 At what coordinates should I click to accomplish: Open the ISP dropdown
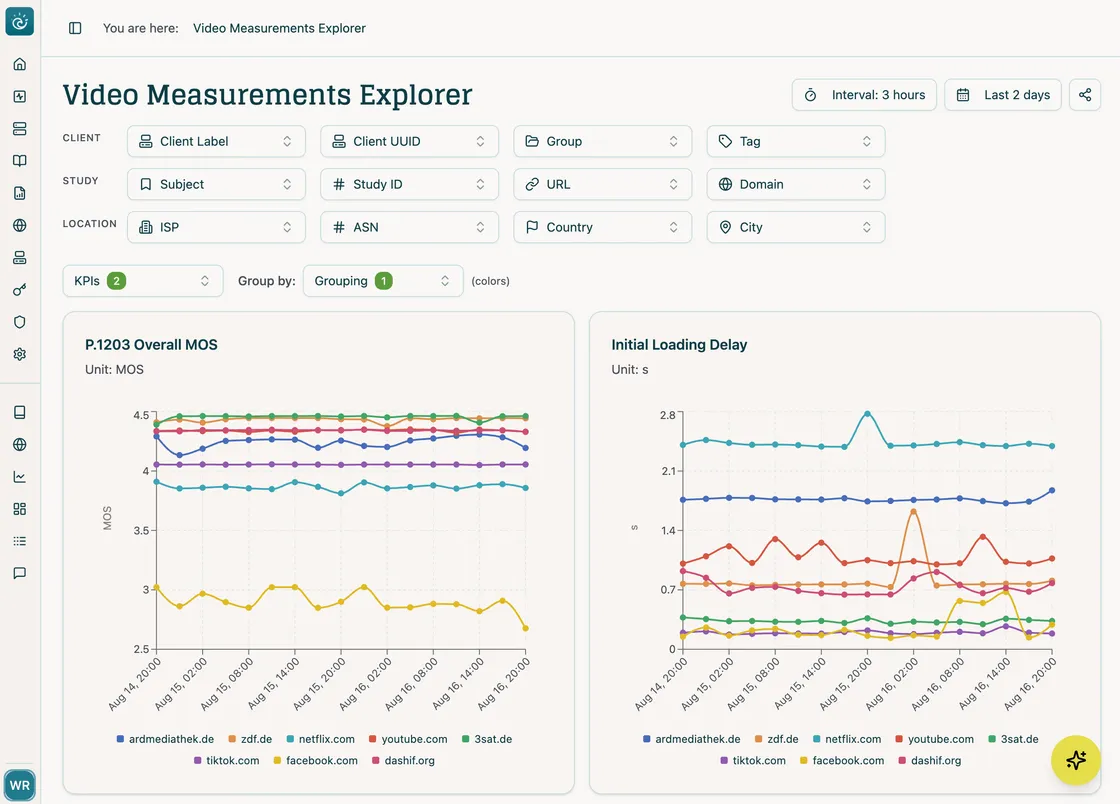[x=216, y=227]
